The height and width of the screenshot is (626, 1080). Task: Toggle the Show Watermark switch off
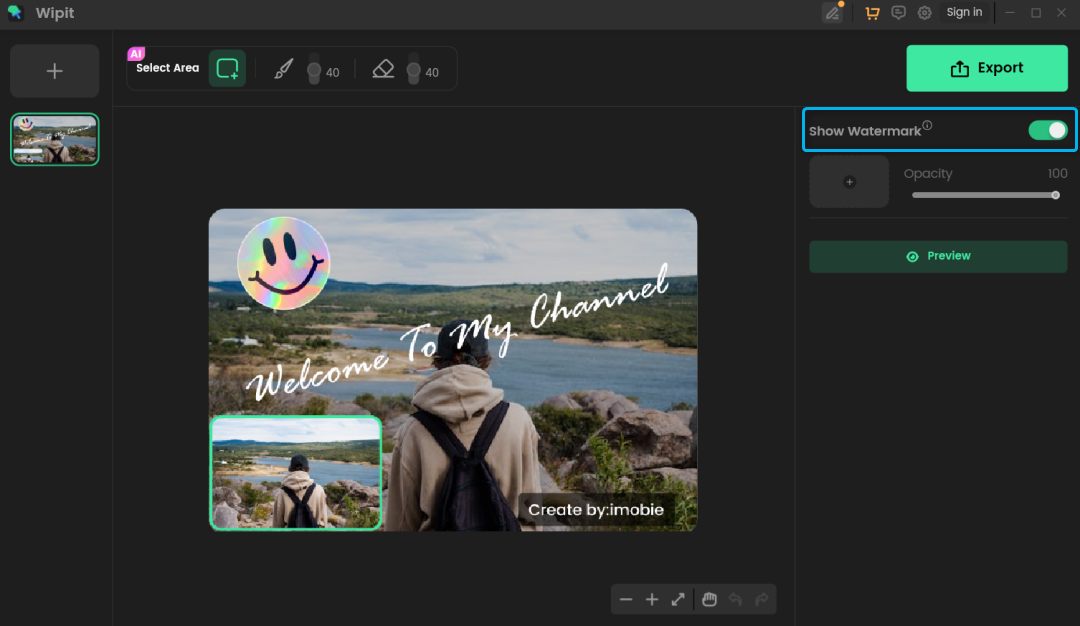pos(1047,130)
